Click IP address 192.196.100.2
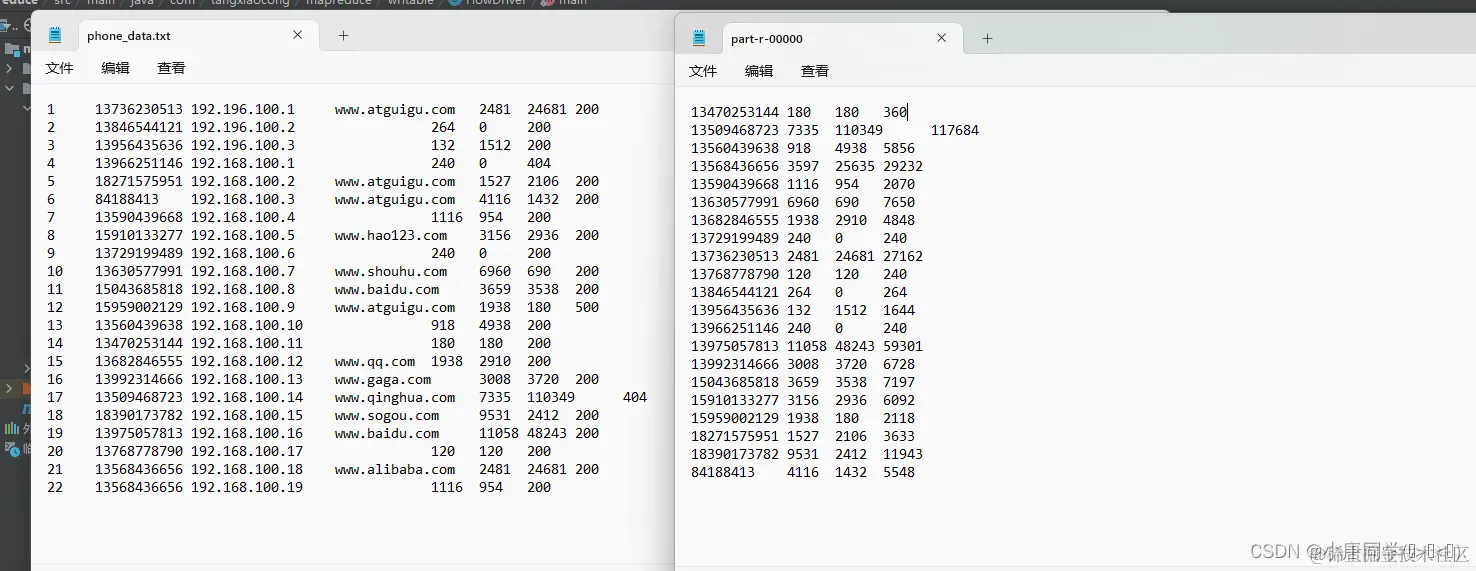 click(x=243, y=127)
